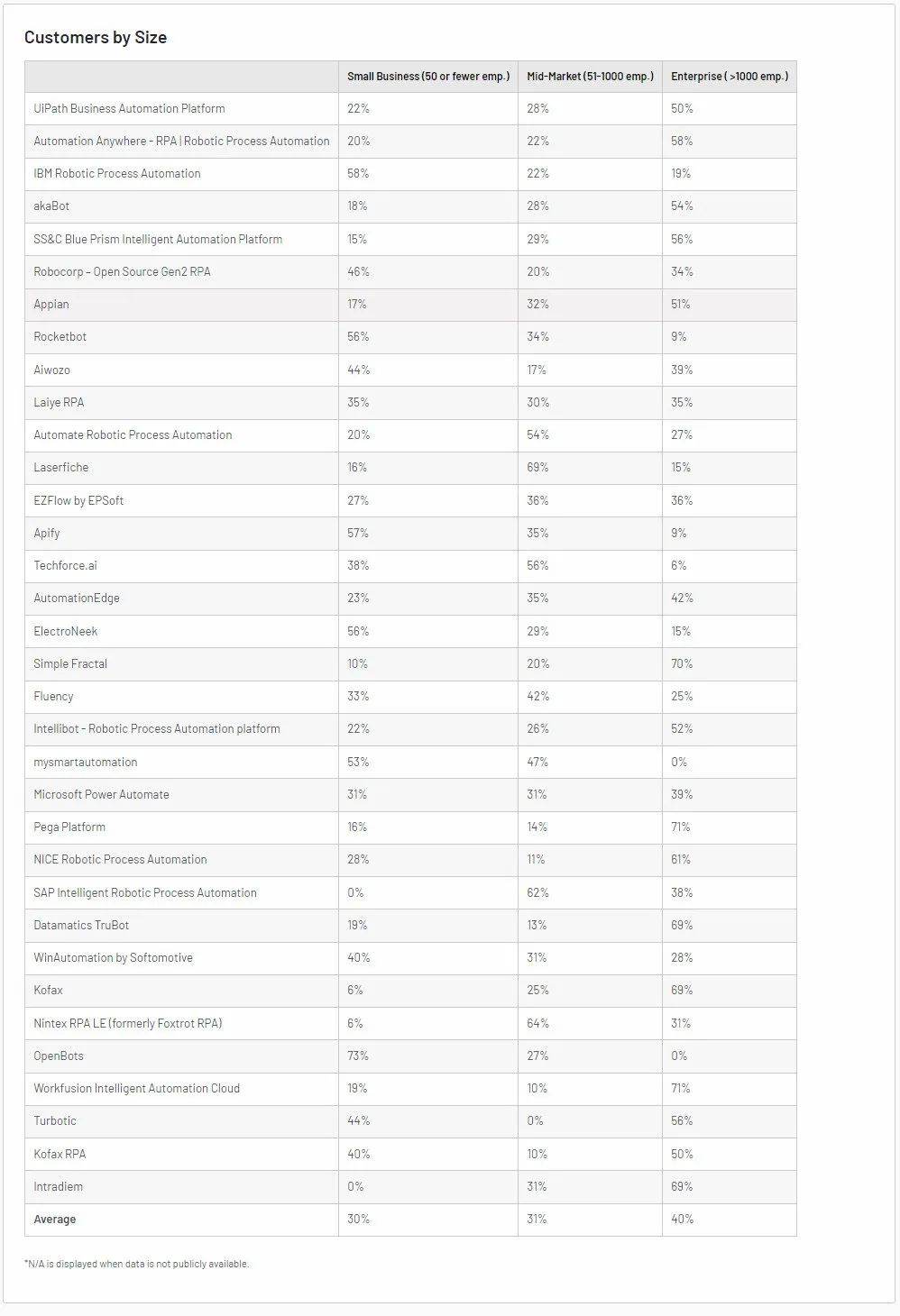
Task: Click the Pega Platform product name
Action: click(69, 827)
